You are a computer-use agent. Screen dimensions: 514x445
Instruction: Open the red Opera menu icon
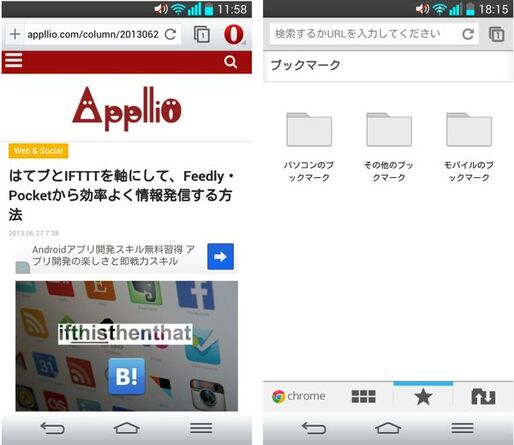tap(234, 34)
